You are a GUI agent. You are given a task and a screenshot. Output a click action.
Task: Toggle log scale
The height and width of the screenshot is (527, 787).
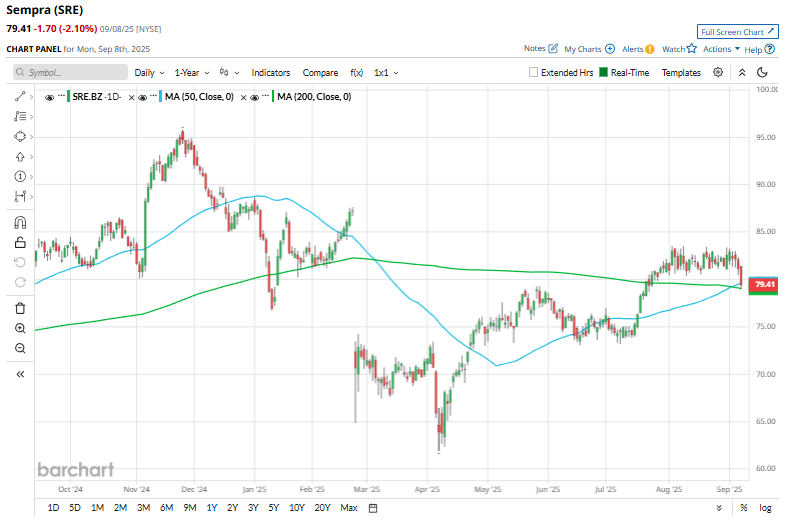tap(765, 508)
